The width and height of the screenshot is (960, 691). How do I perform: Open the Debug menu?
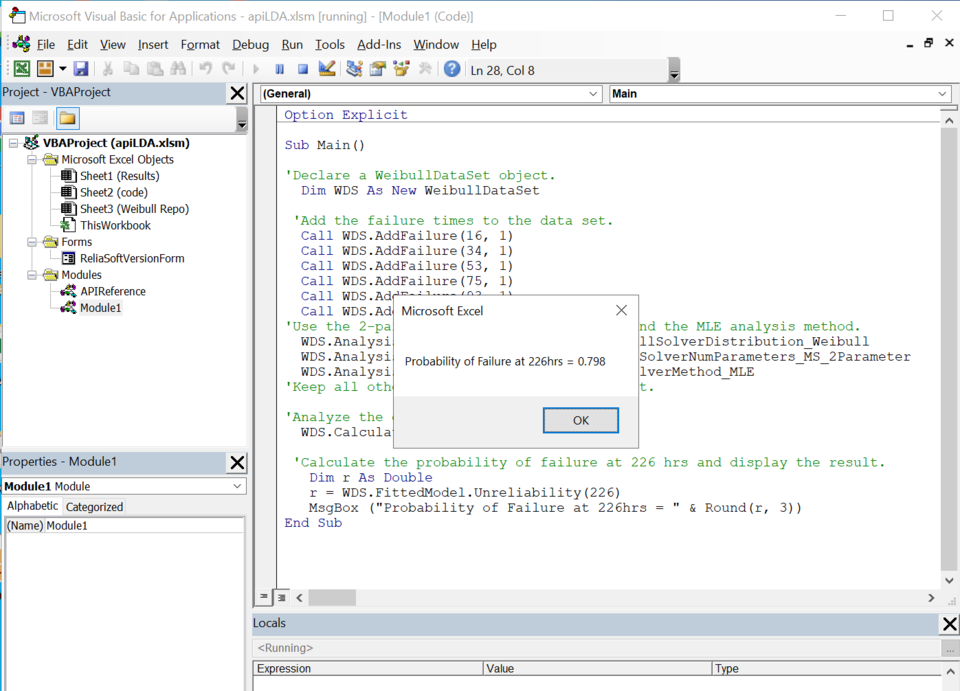(x=250, y=45)
